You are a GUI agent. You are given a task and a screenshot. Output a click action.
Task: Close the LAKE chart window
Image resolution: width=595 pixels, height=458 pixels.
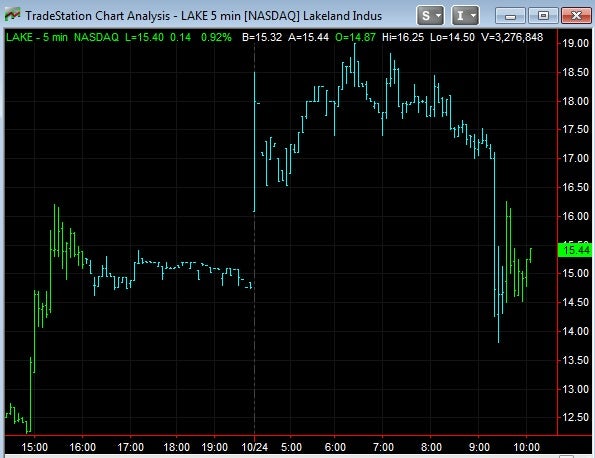[576, 16]
